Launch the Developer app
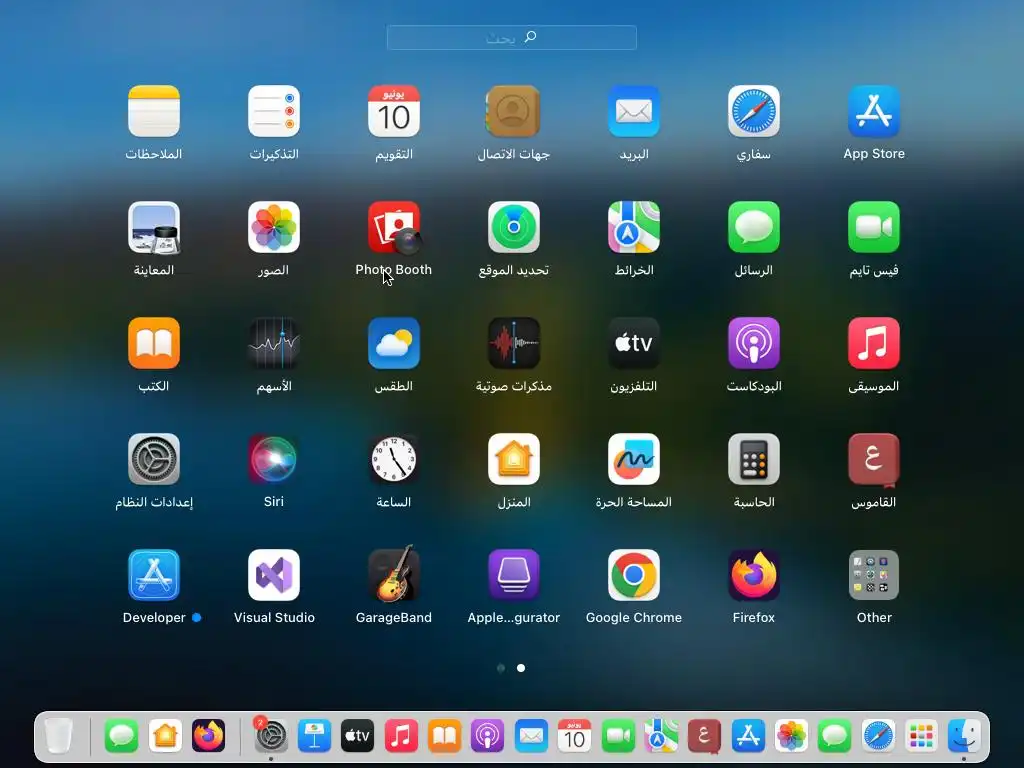Image resolution: width=1024 pixels, height=768 pixels. pyautogui.click(x=153, y=575)
